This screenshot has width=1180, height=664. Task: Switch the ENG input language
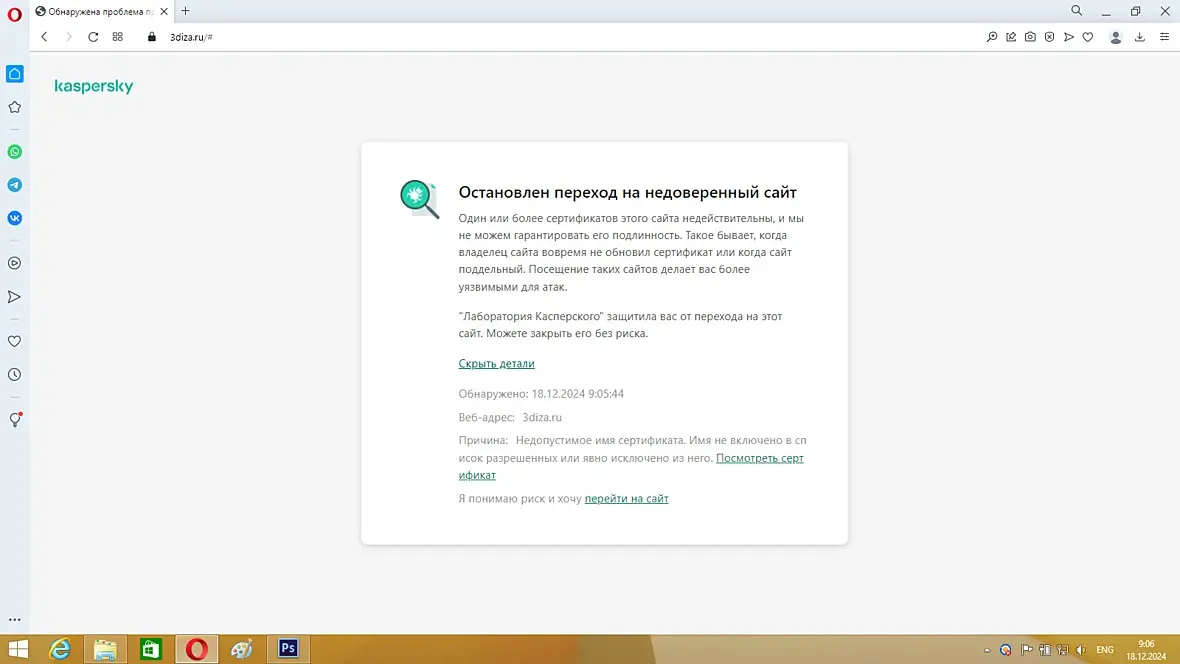1105,650
